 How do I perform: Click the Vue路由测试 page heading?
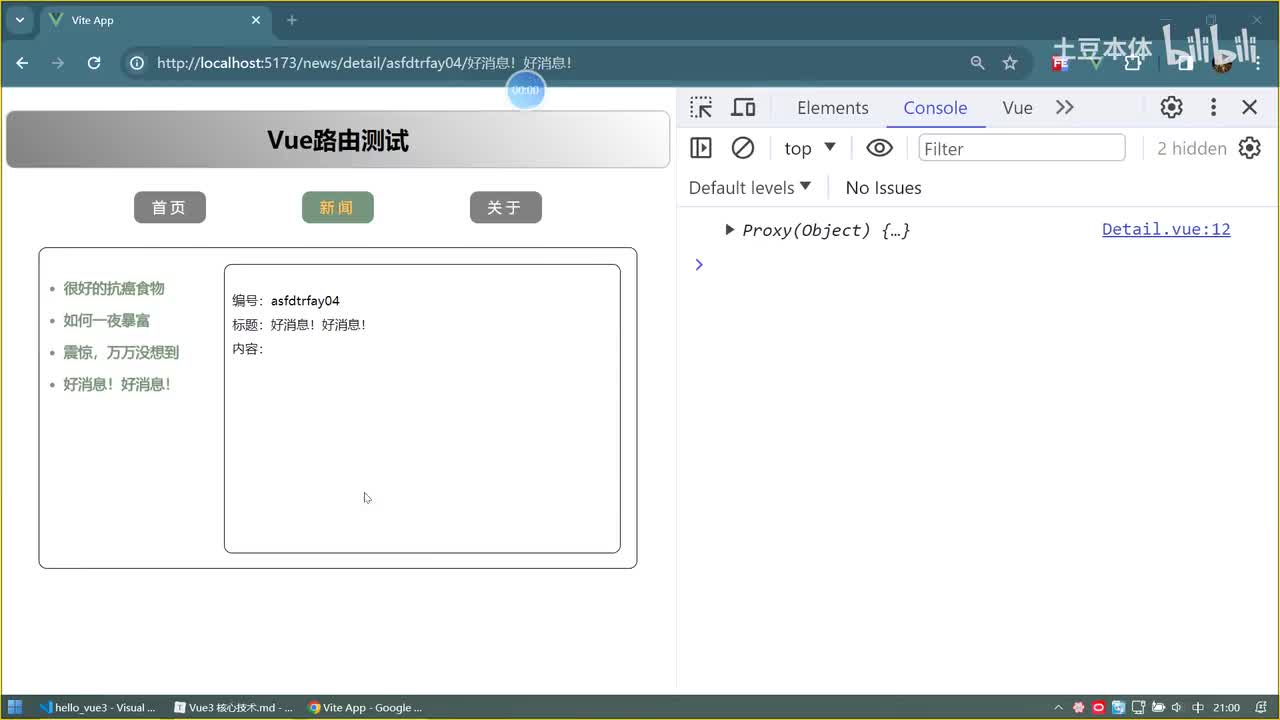tap(338, 140)
